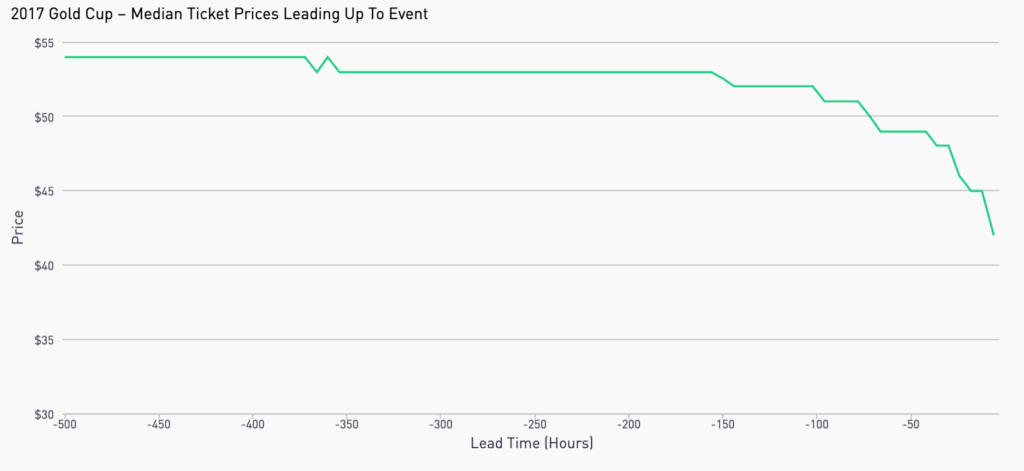Select the -500 lead time tick label
This screenshot has width=1024, height=471.
[x=65, y=425]
